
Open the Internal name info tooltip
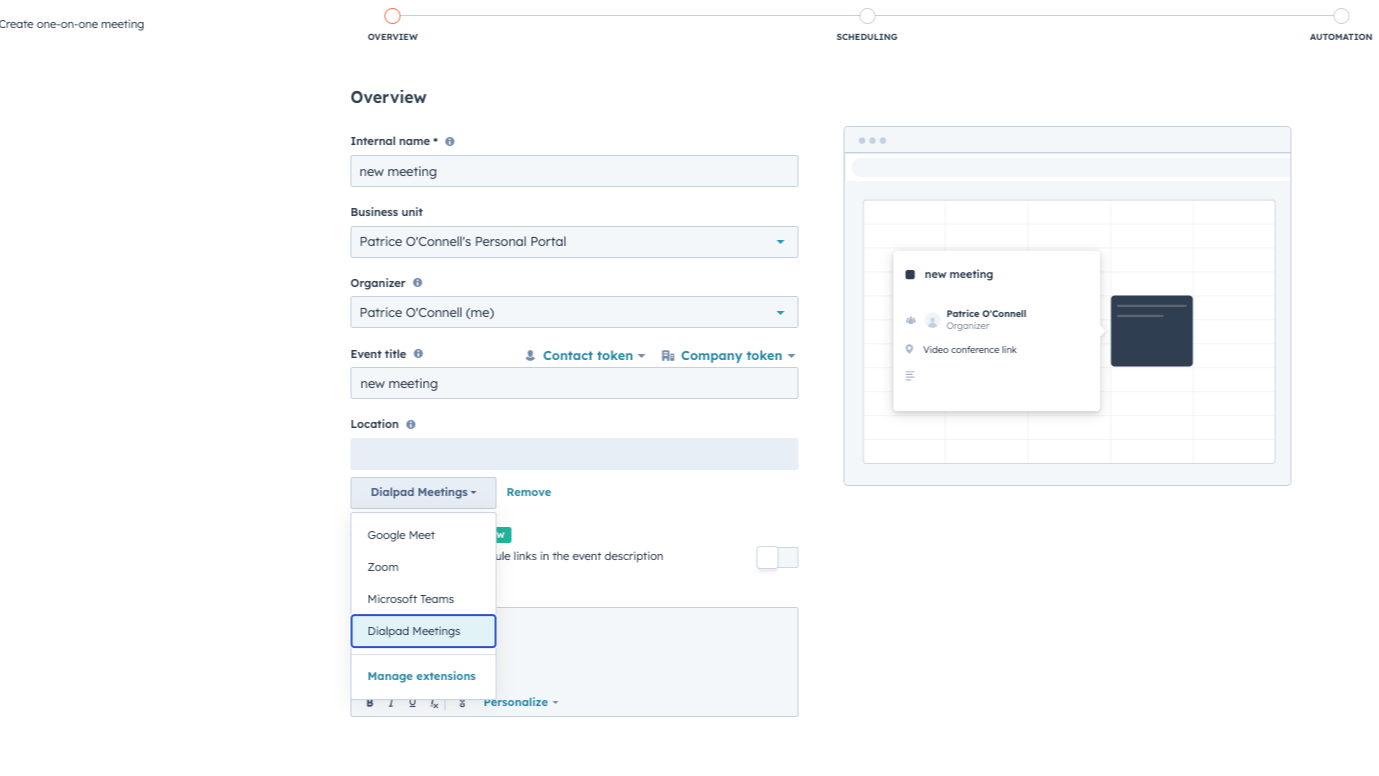(x=448, y=141)
